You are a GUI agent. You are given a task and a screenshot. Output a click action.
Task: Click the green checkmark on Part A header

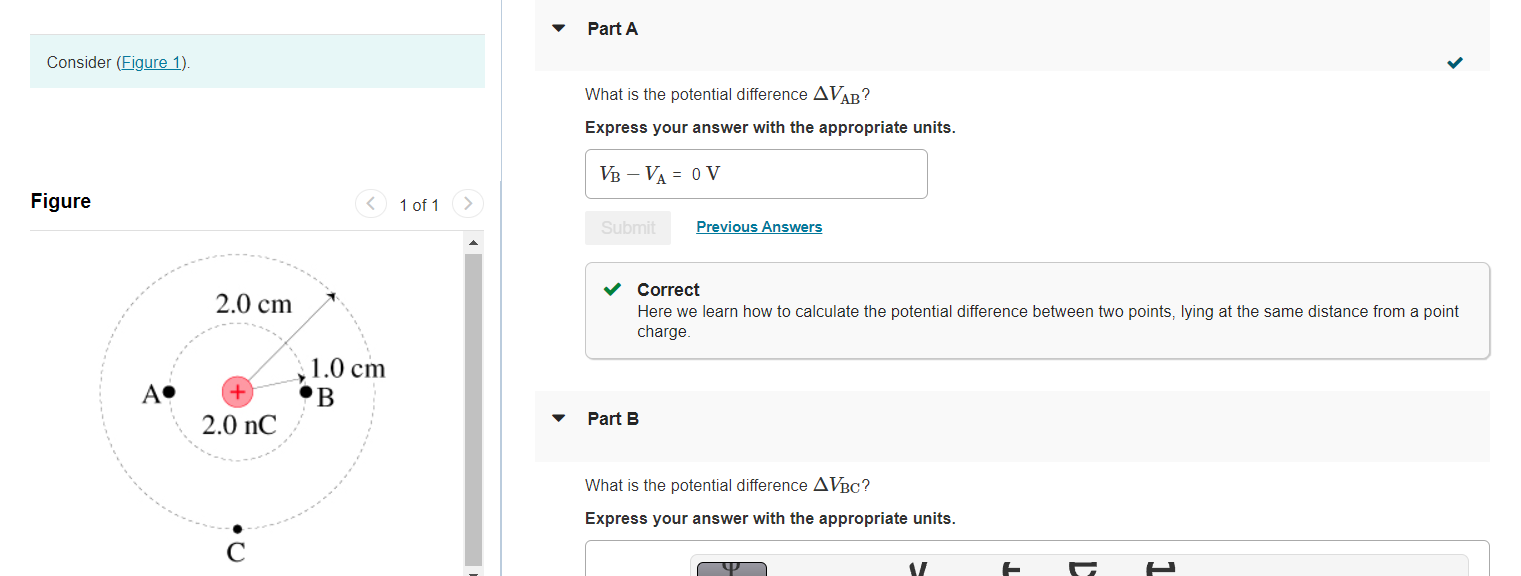(x=1455, y=62)
